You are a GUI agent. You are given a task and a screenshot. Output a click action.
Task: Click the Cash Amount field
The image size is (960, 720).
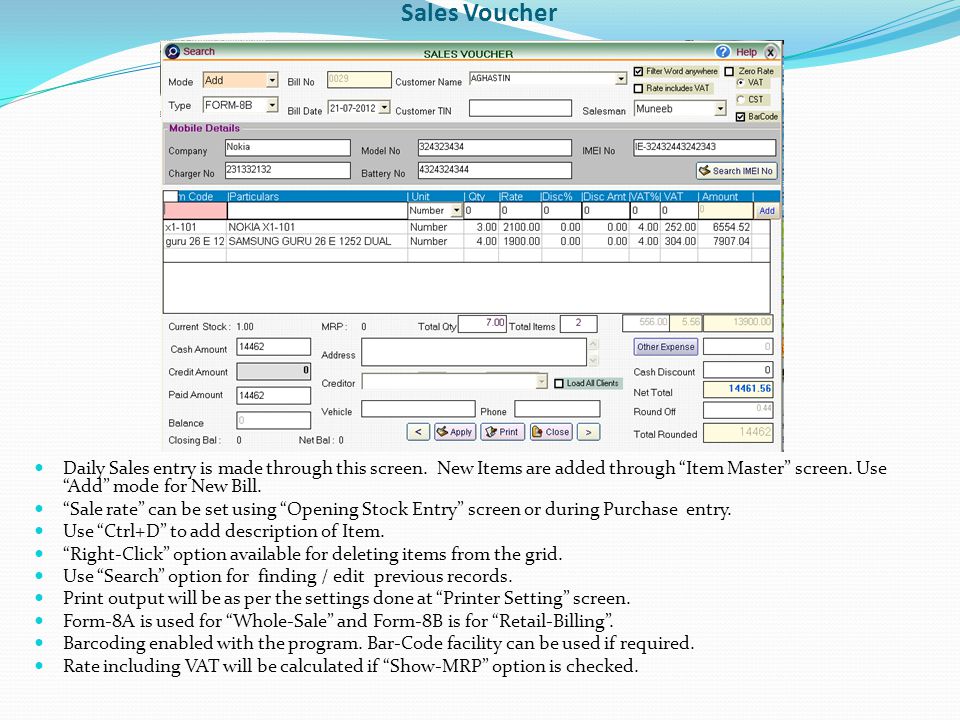(274, 347)
